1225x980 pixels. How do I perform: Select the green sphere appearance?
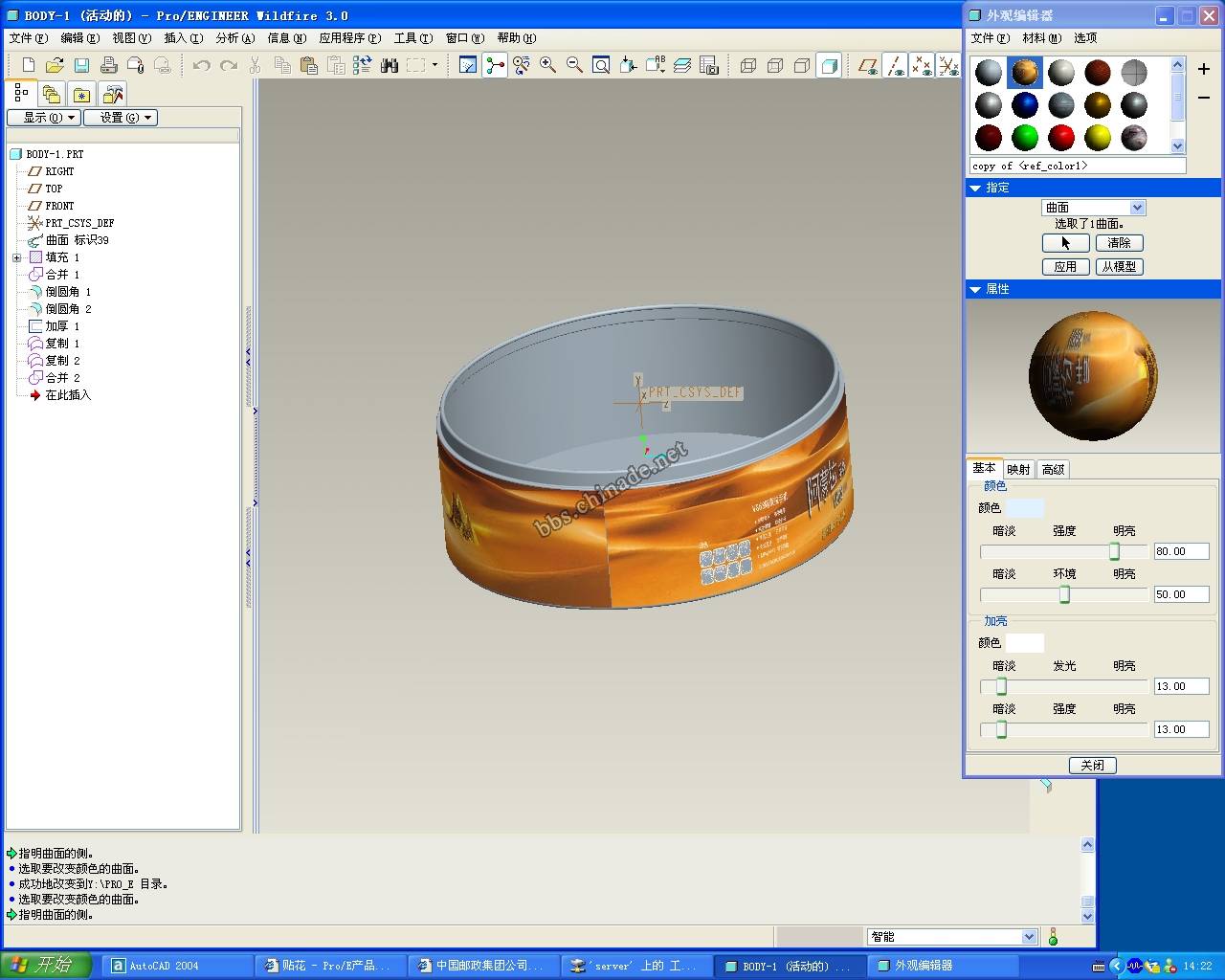pyautogui.click(x=1025, y=137)
